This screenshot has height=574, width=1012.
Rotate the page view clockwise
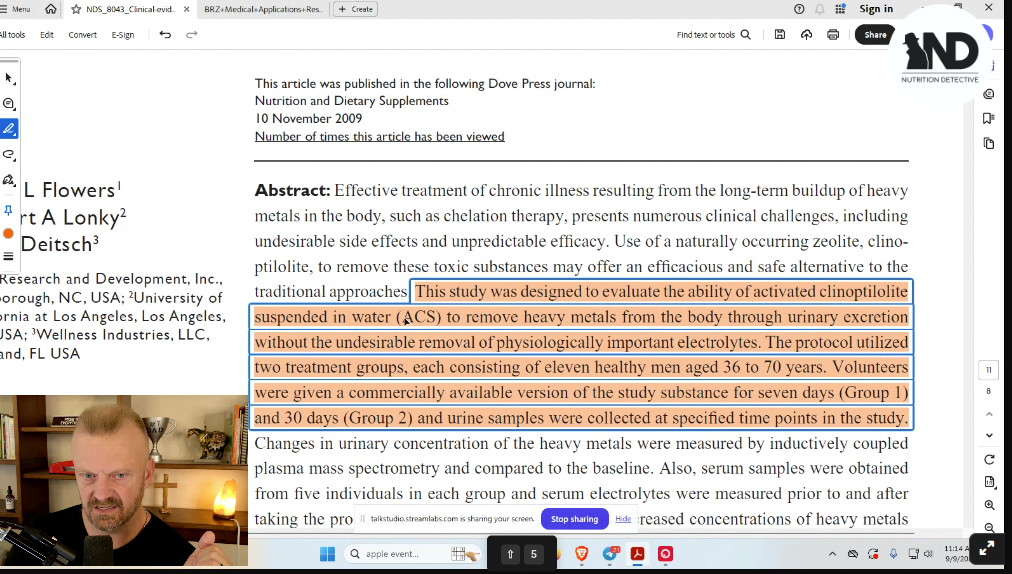tap(989, 460)
